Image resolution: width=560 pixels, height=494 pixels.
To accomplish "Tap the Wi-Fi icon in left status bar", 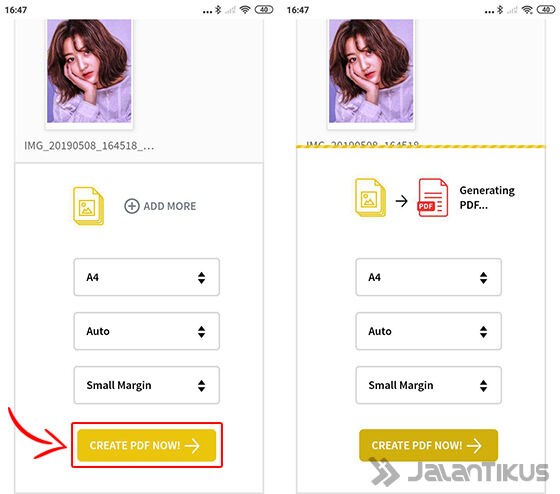I will [x=245, y=10].
